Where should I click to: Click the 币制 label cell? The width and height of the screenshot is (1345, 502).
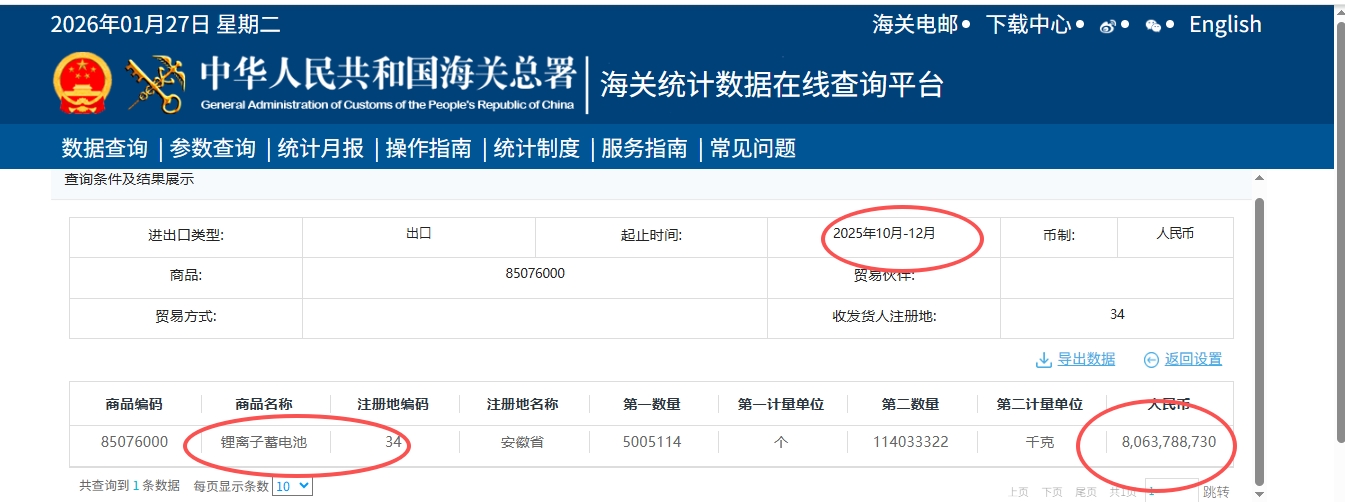tap(1058, 236)
